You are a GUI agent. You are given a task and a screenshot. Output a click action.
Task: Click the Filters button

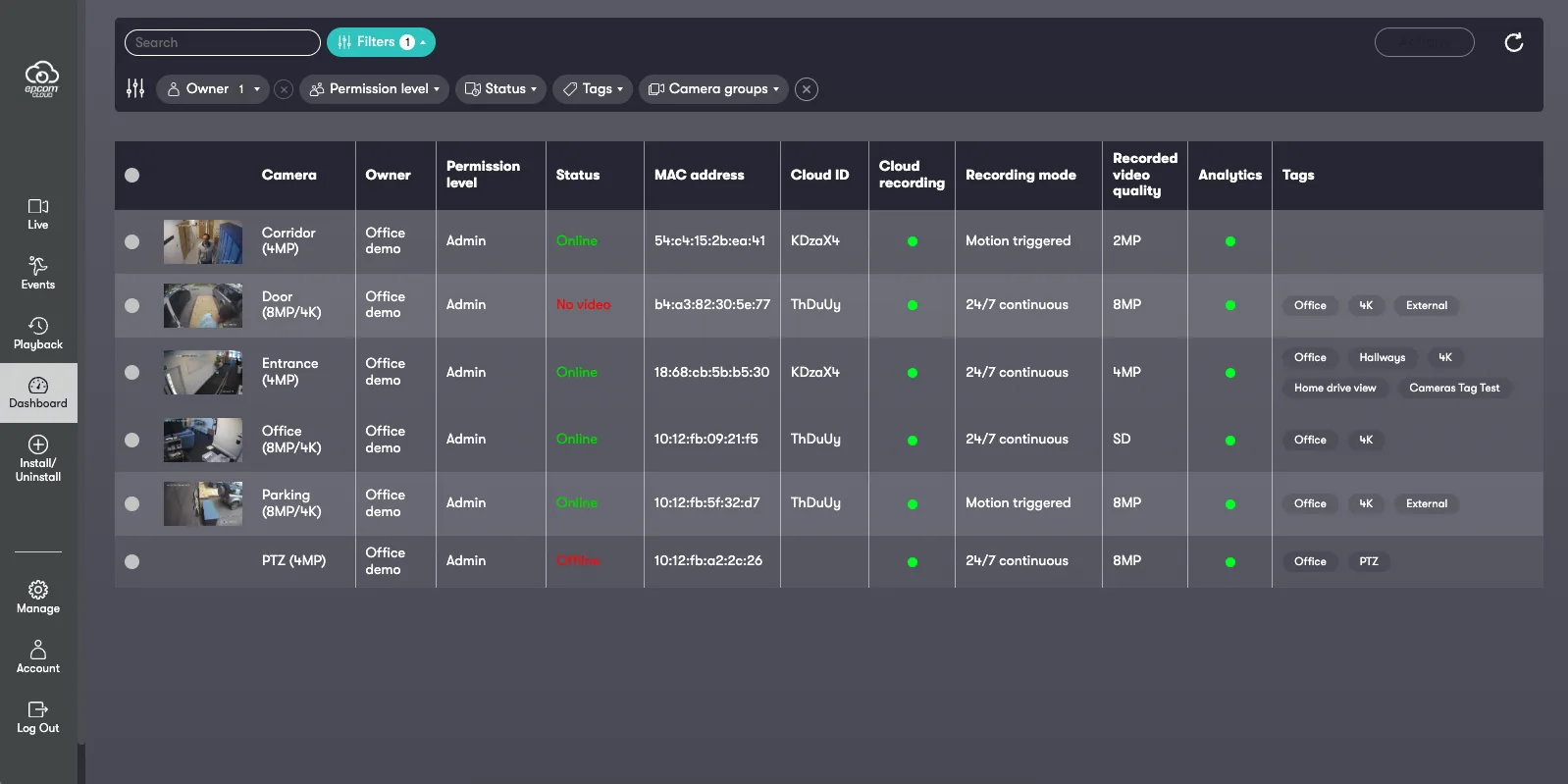(381, 42)
